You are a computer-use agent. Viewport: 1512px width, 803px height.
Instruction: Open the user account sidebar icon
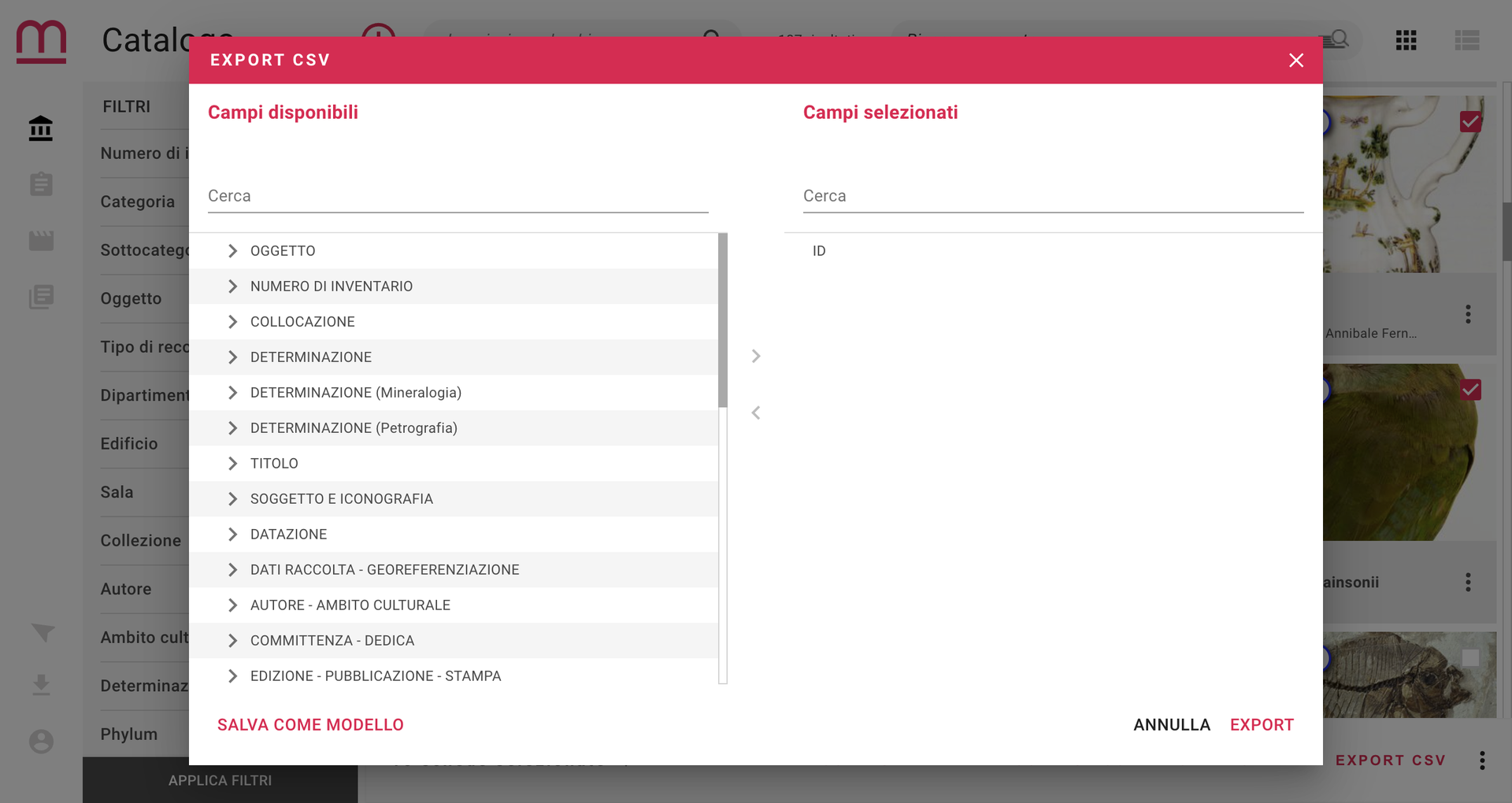[41, 742]
